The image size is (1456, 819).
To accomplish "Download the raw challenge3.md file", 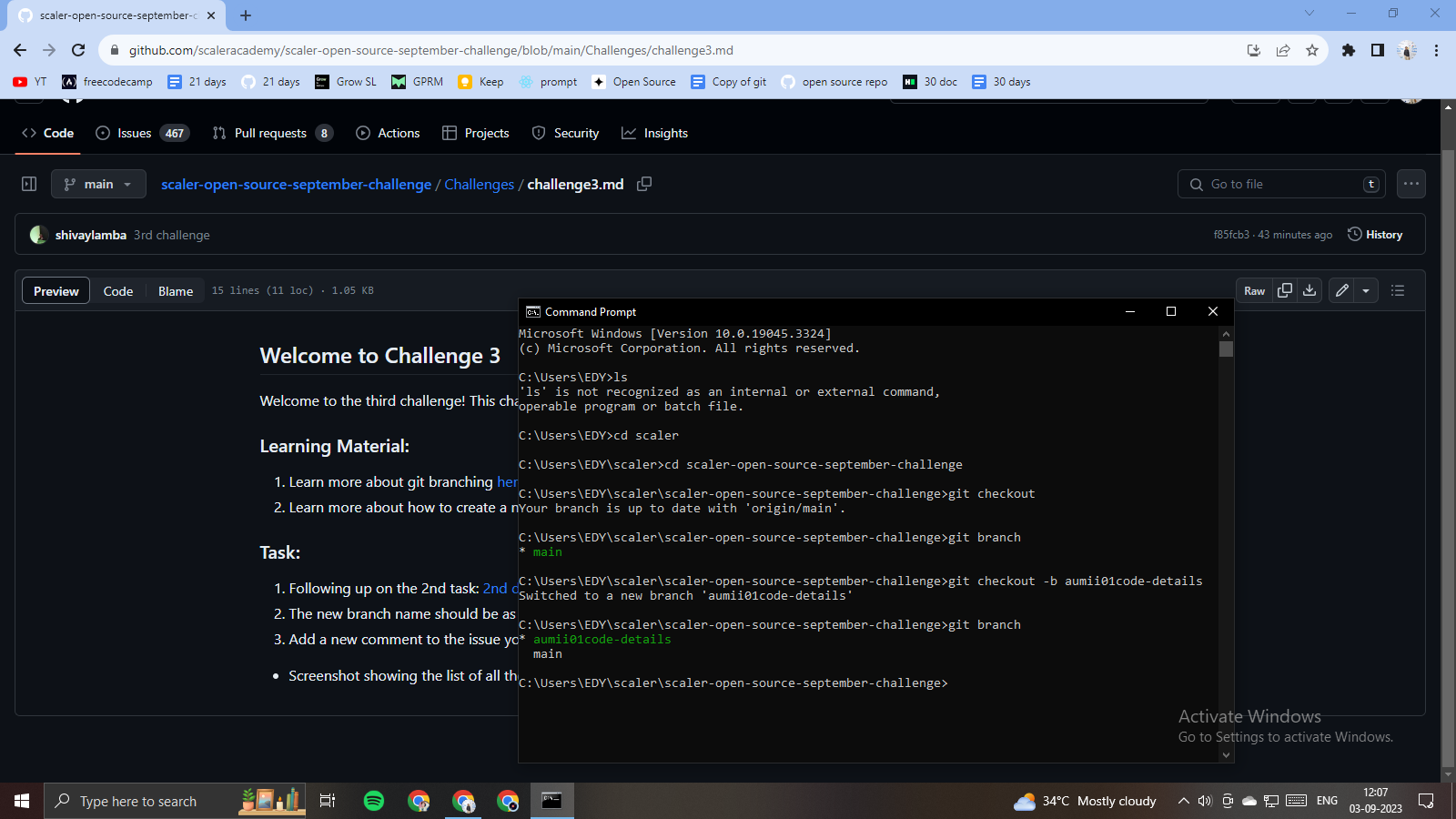I will 1309,290.
